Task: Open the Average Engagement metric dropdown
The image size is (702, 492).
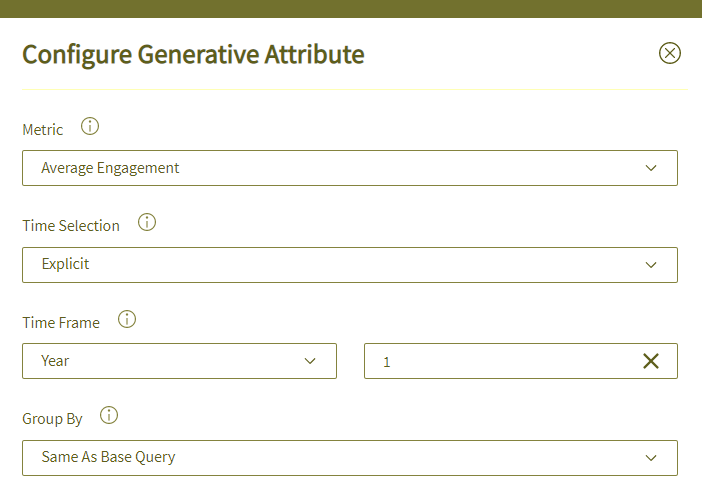Action: tap(350, 168)
